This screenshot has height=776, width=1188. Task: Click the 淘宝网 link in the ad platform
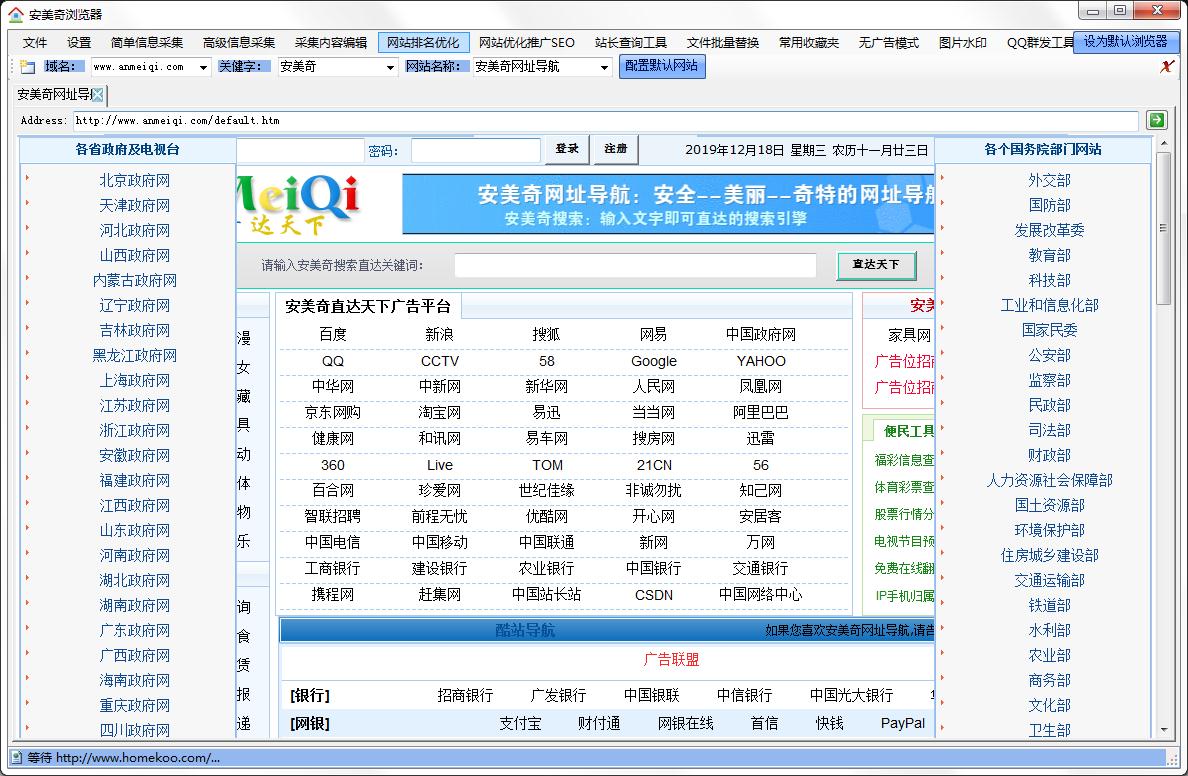[x=439, y=412]
